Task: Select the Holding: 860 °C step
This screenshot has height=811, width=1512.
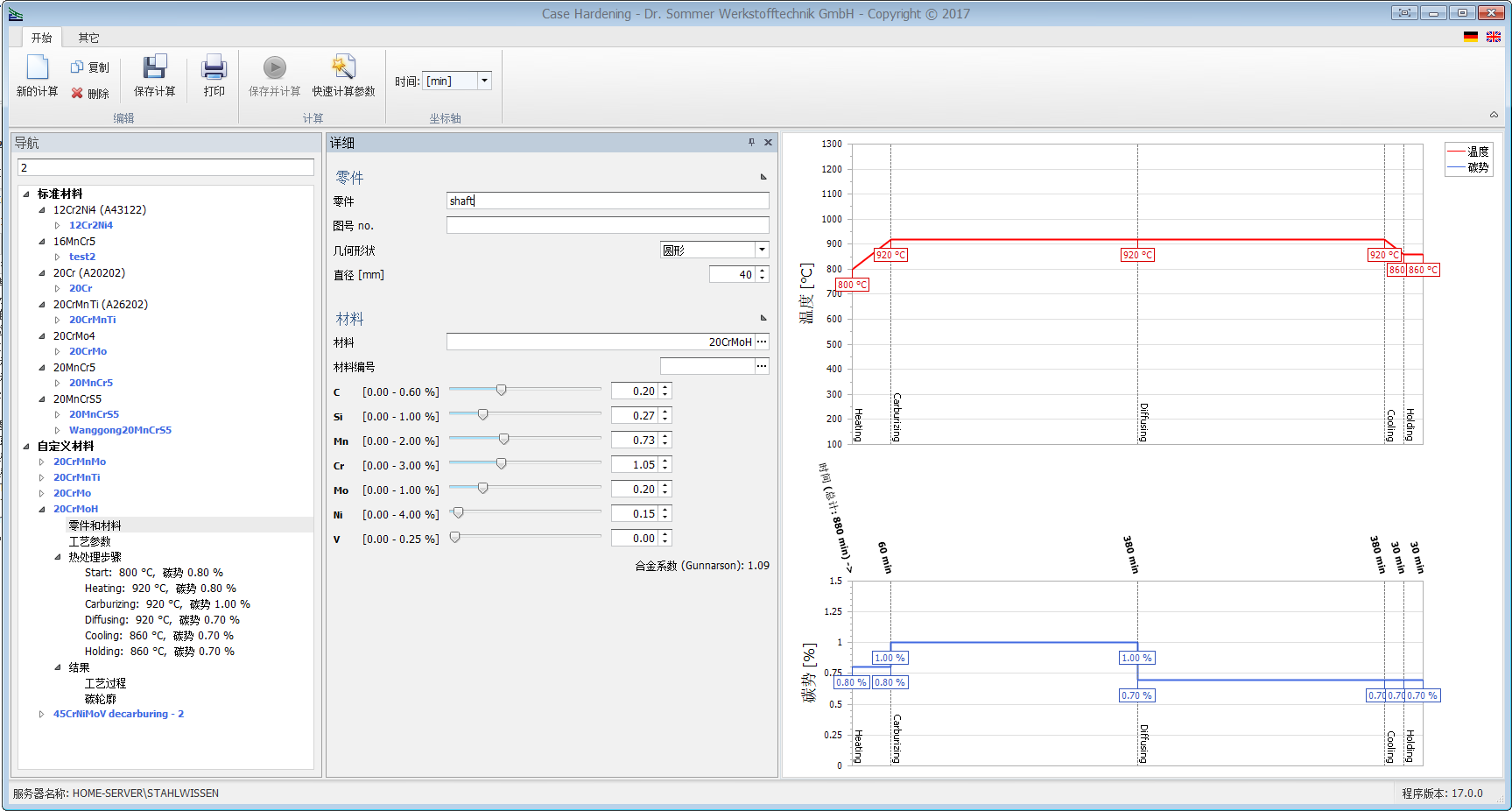Action: point(159,652)
